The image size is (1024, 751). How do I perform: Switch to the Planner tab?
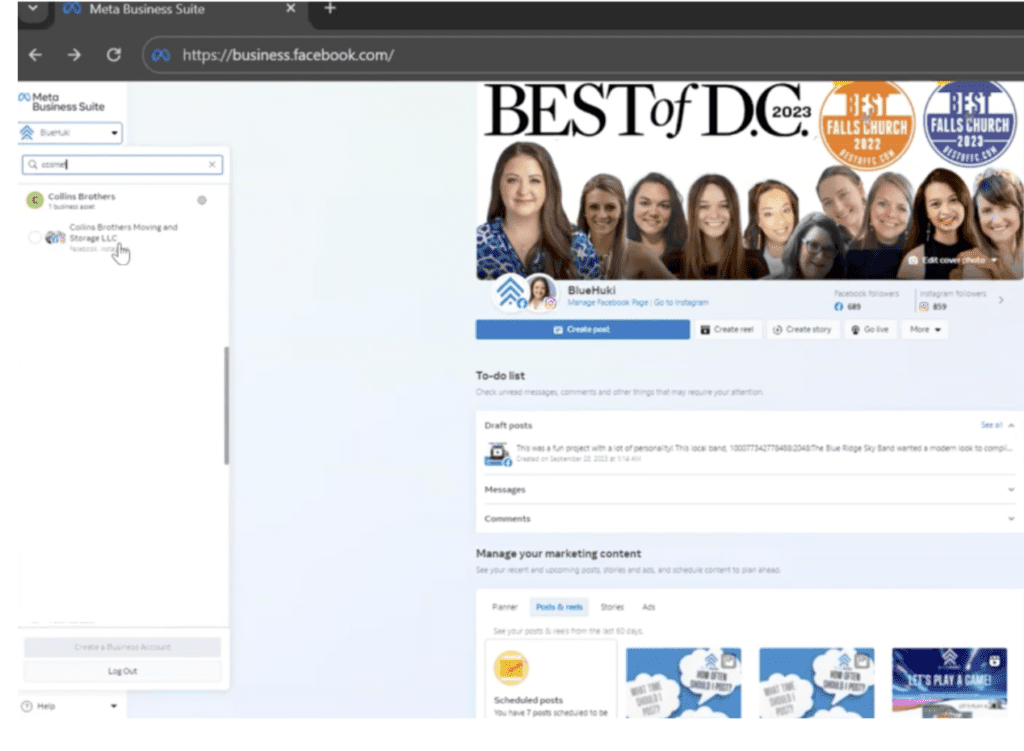(x=505, y=607)
